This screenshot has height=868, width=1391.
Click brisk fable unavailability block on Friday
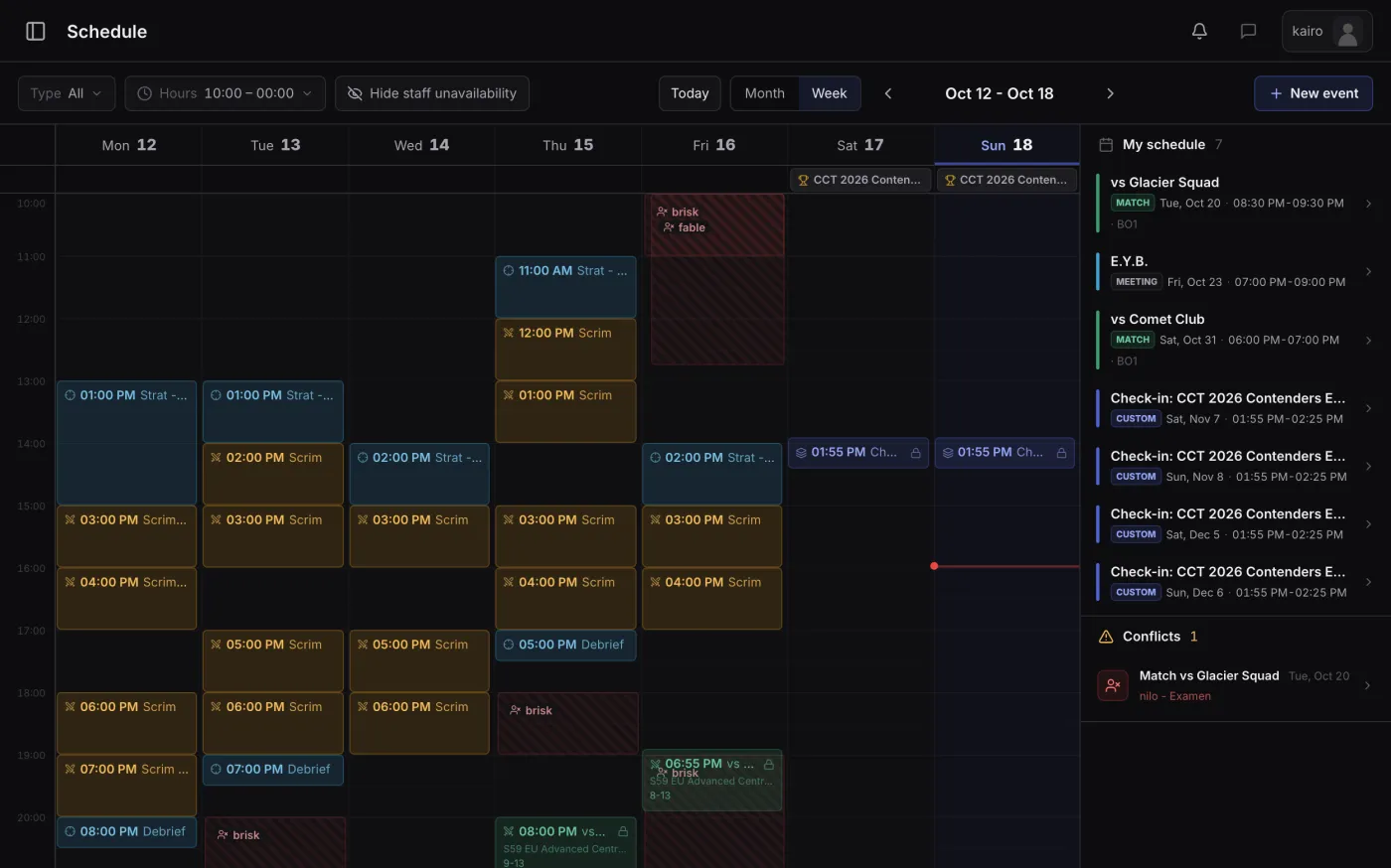point(717,279)
